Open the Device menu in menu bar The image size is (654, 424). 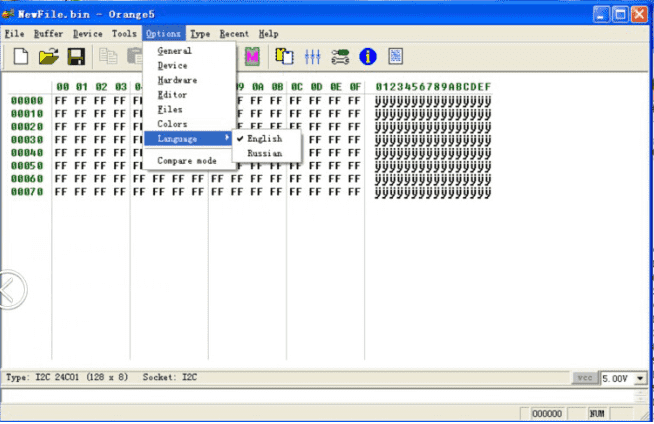point(88,34)
